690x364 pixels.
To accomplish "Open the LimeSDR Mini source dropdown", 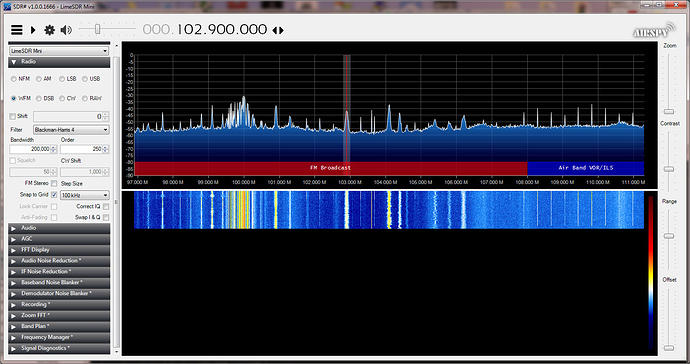I will tap(59, 51).
